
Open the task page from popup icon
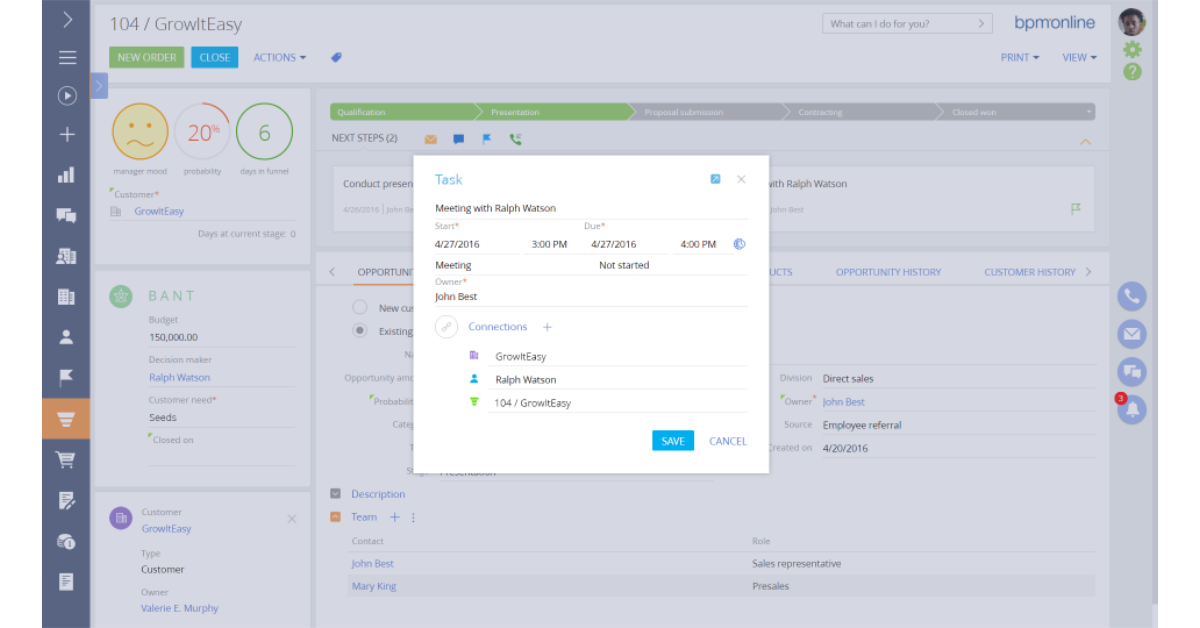[x=715, y=179]
